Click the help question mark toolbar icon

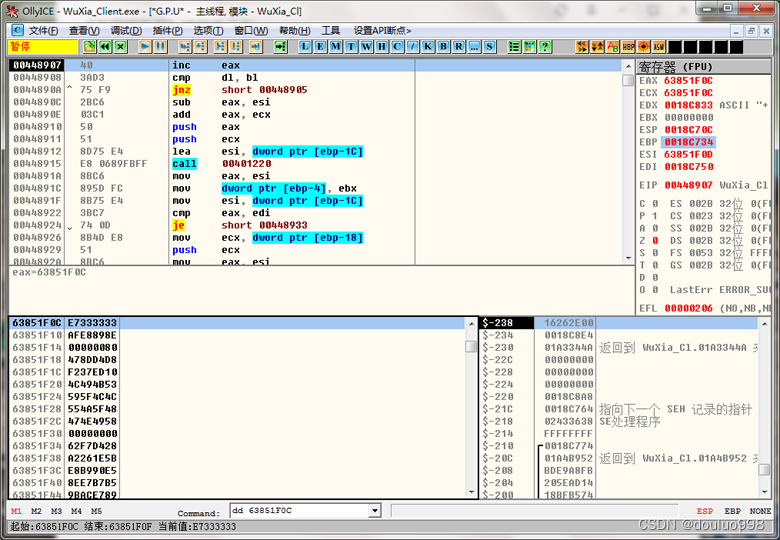click(545, 47)
